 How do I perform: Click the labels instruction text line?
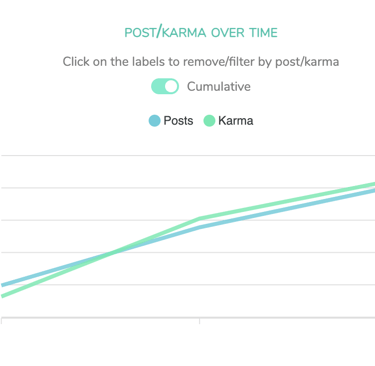(201, 62)
